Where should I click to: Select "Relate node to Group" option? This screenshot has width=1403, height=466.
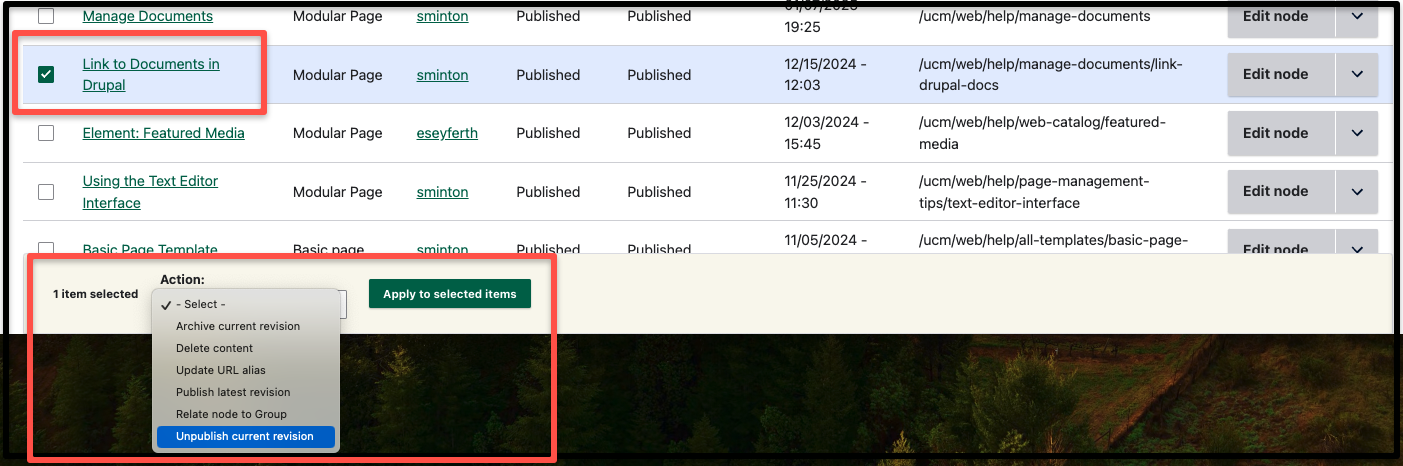coord(231,414)
